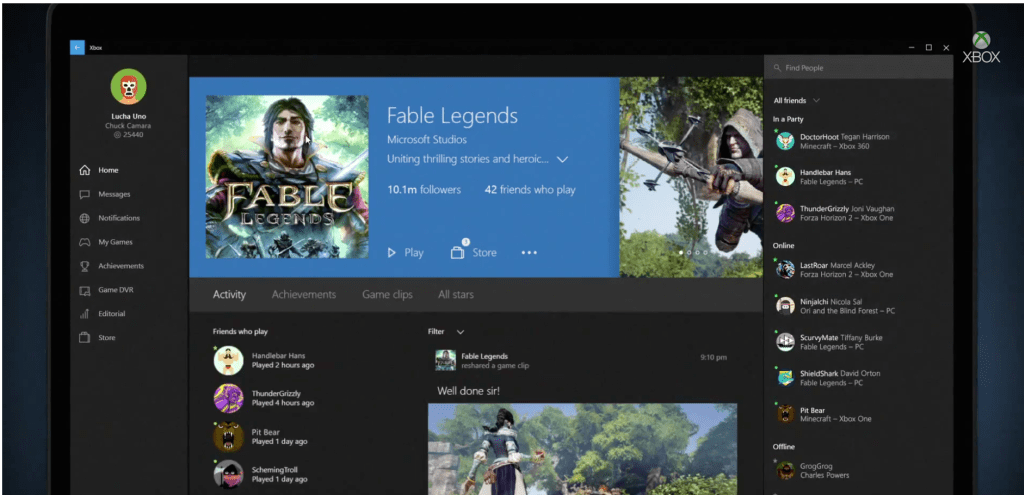Click Pit Bear avatar under Friends who play
Screen dimensions: 1024x495
point(229,437)
